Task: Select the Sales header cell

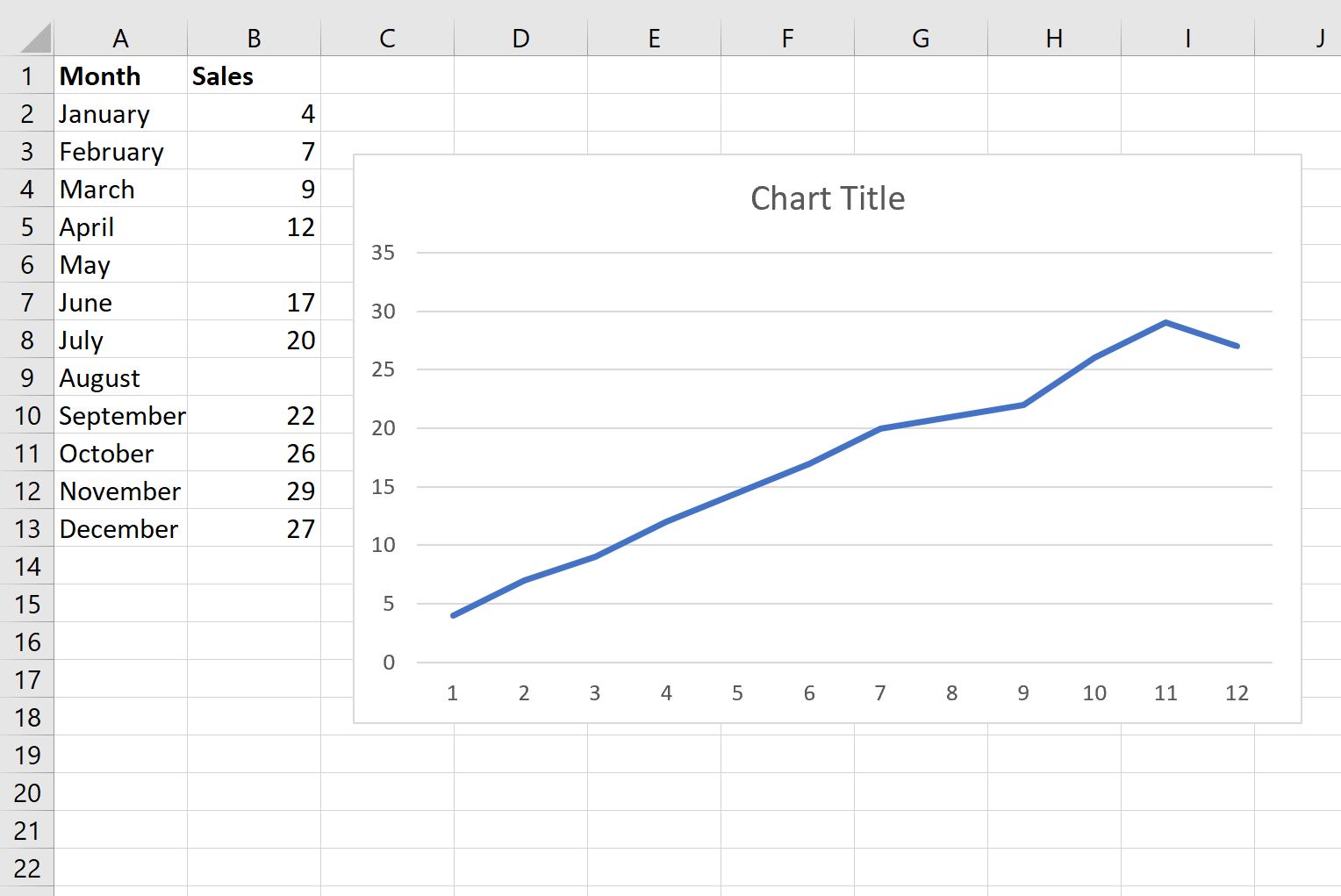Action: click(x=222, y=75)
